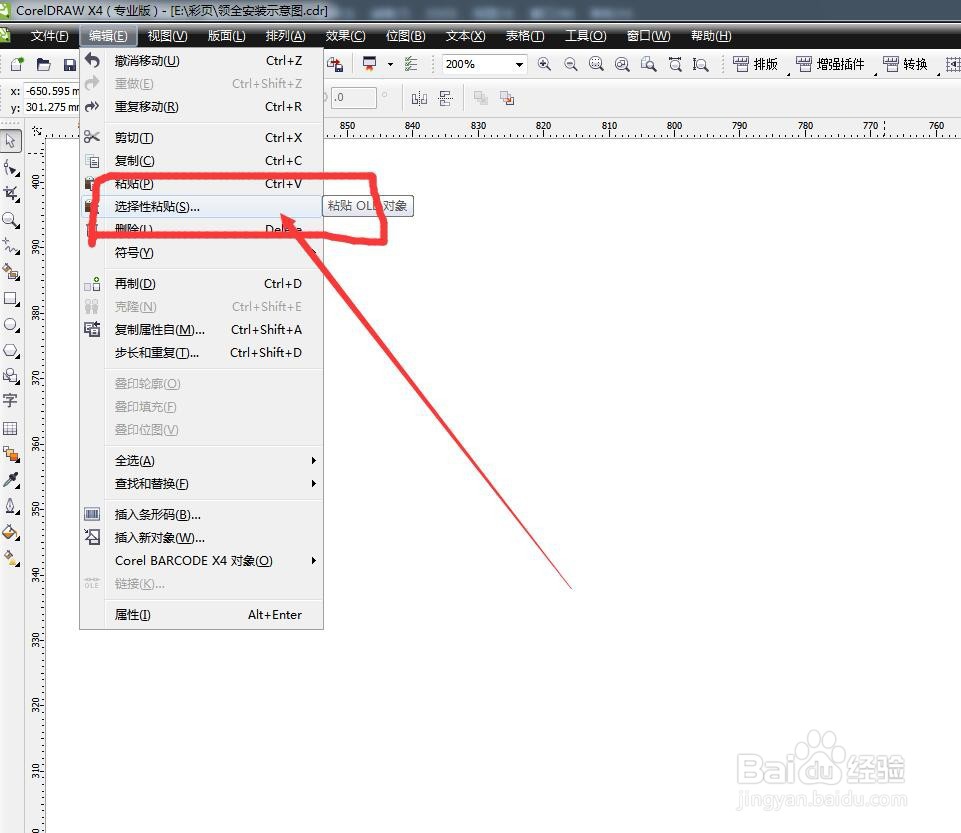Screen dimensions: 961x833
Task: Select the Interactive fill tool
Action: (10, 558)
